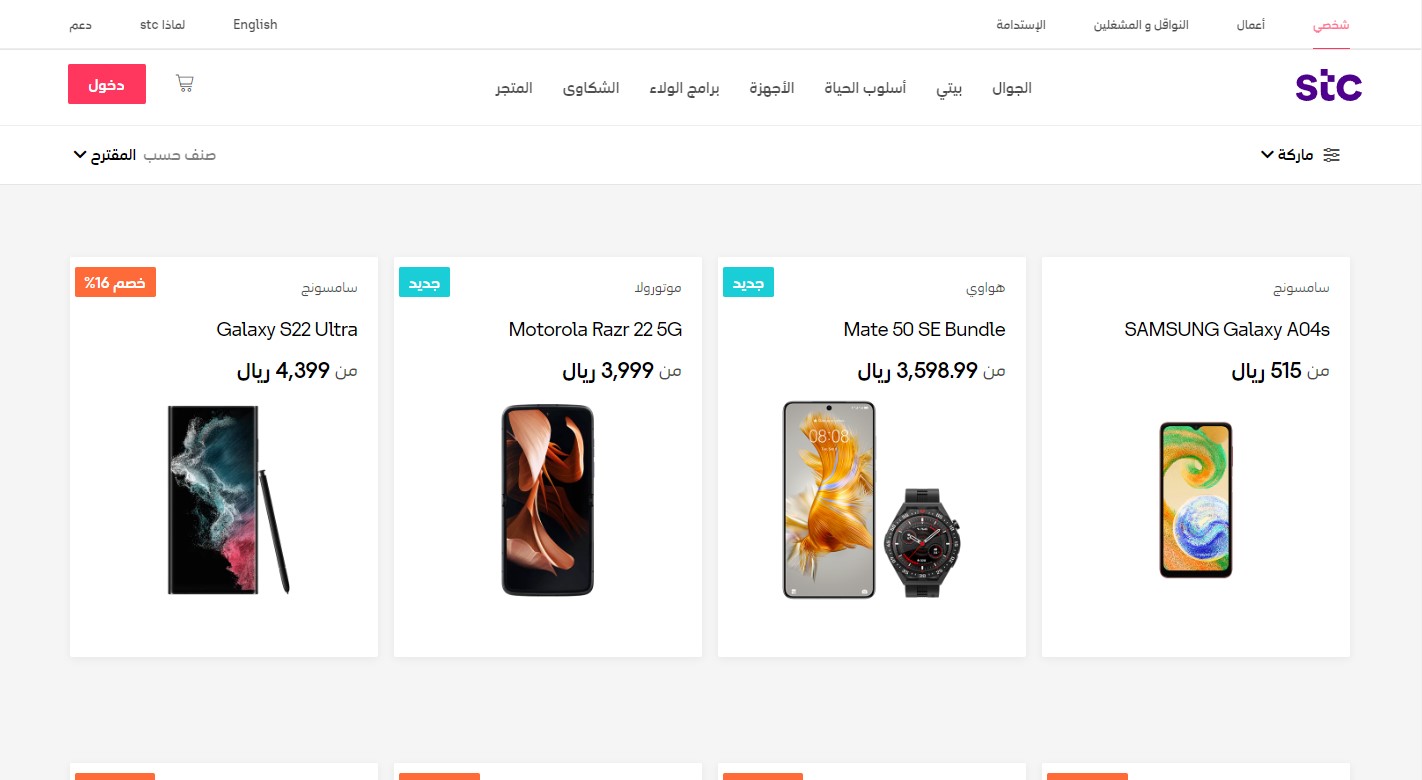
Task: Click the filter sliders icon beside ماركة
Action: (1331, 155)
